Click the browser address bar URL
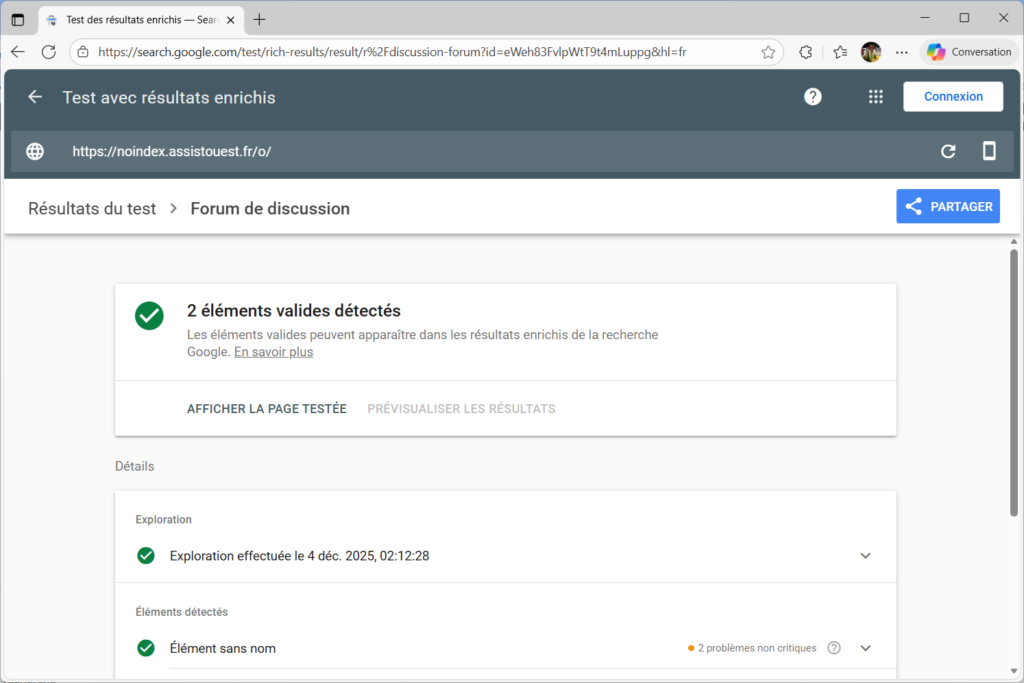 click(x=400, y=52)
